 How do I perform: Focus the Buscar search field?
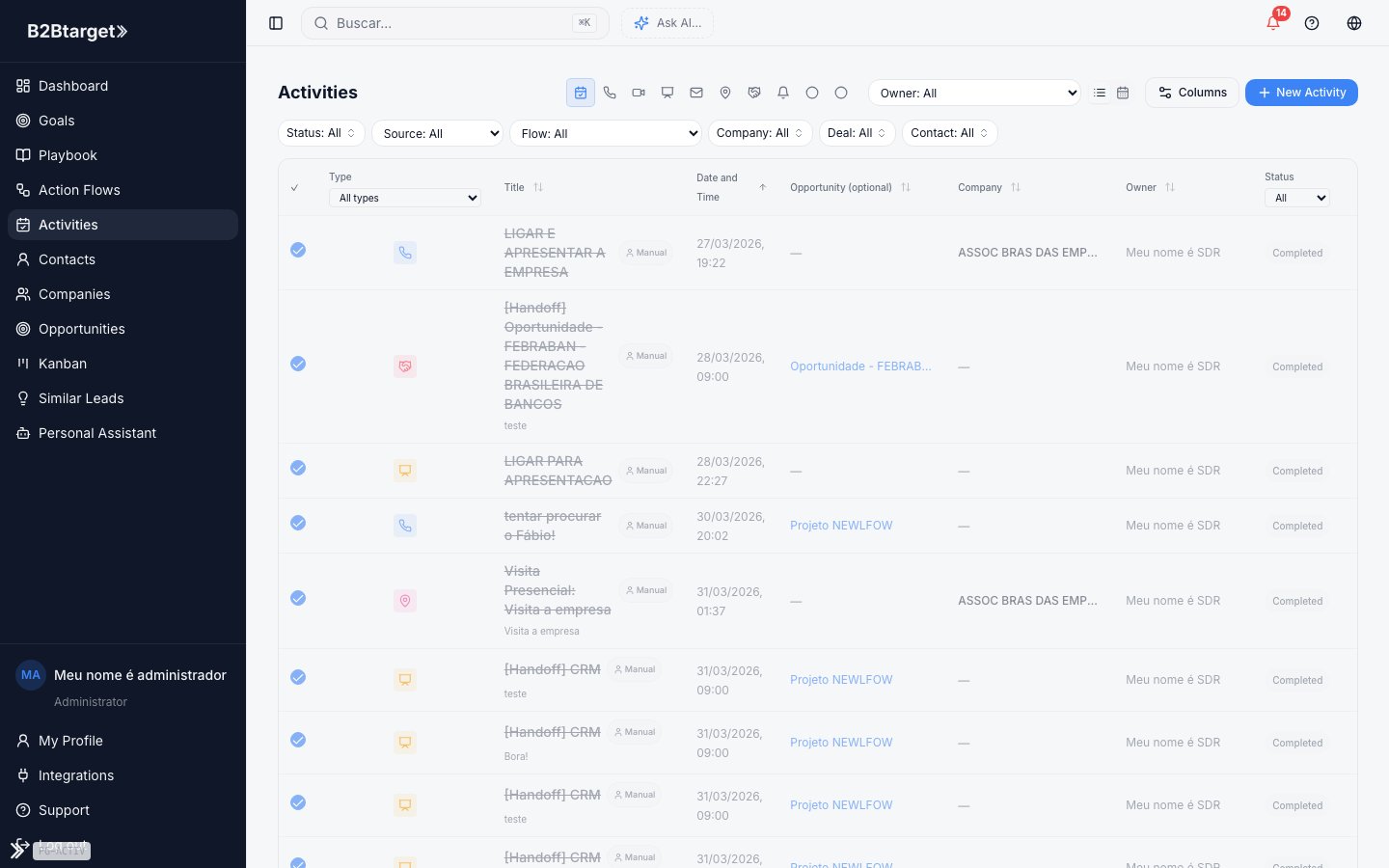tap(455, 23)
